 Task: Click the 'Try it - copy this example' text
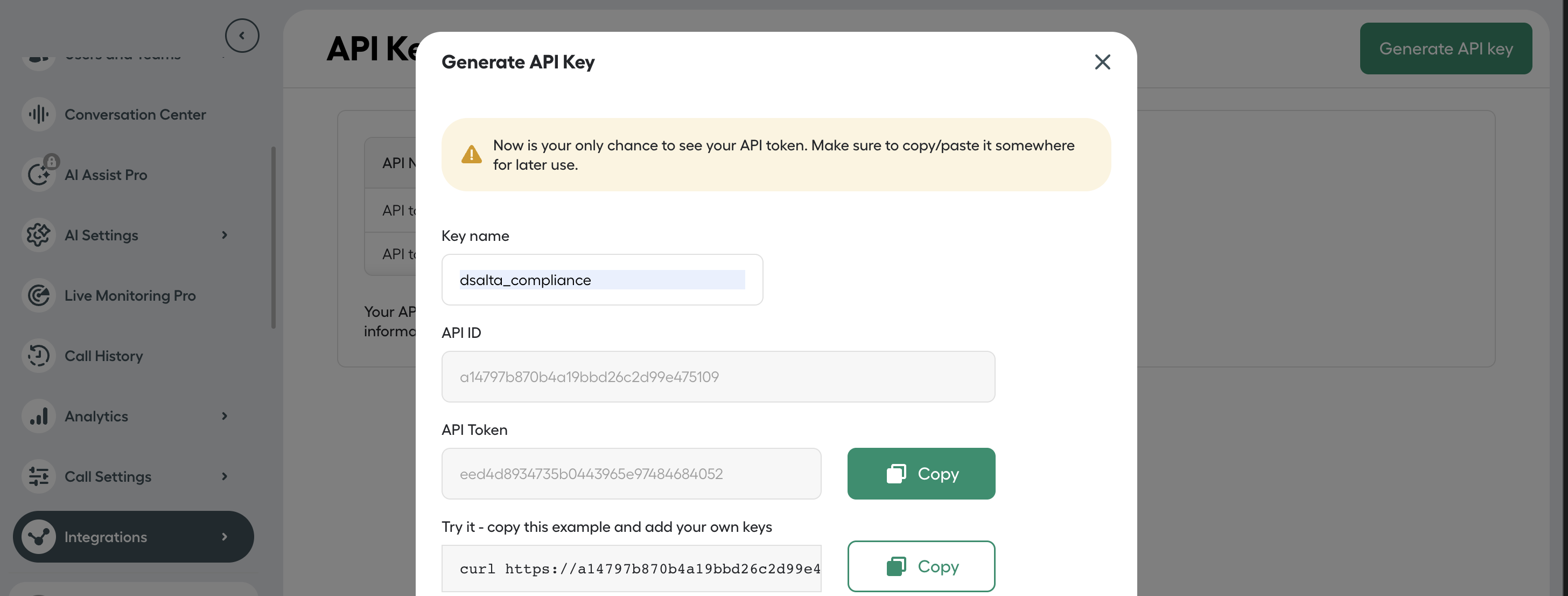click(x=606, y=526)
